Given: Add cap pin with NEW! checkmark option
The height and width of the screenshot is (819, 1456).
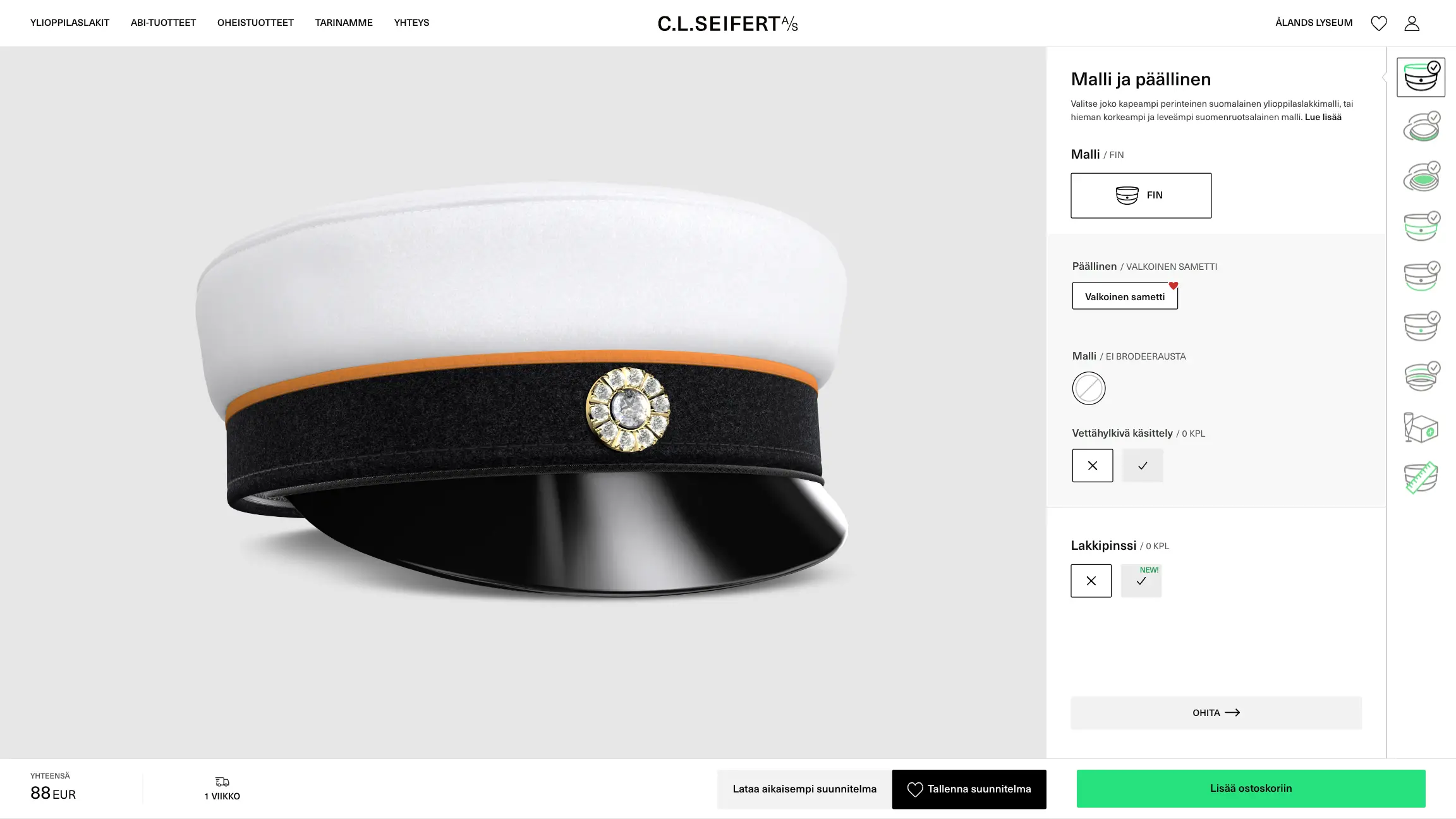Looking at the screenshot, I should [x=1141, y=581].
